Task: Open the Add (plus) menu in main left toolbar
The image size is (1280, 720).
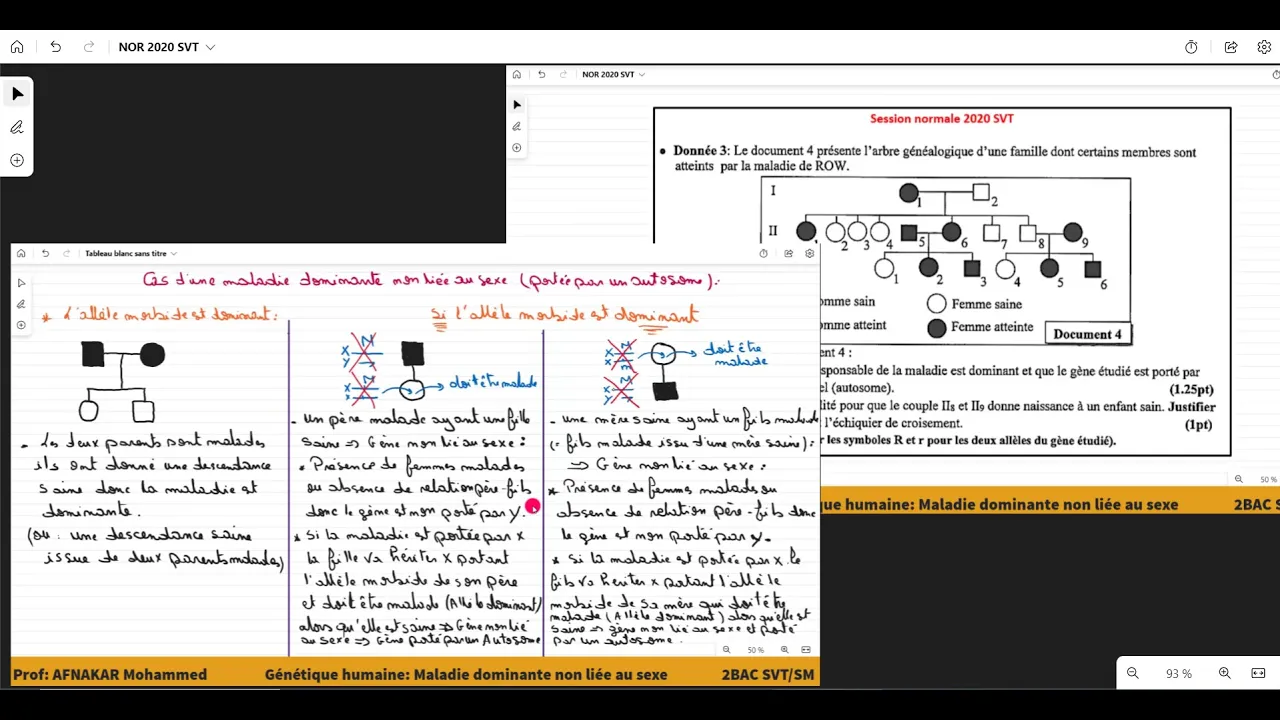Action: pyautogui.click(x=17, y=160)
